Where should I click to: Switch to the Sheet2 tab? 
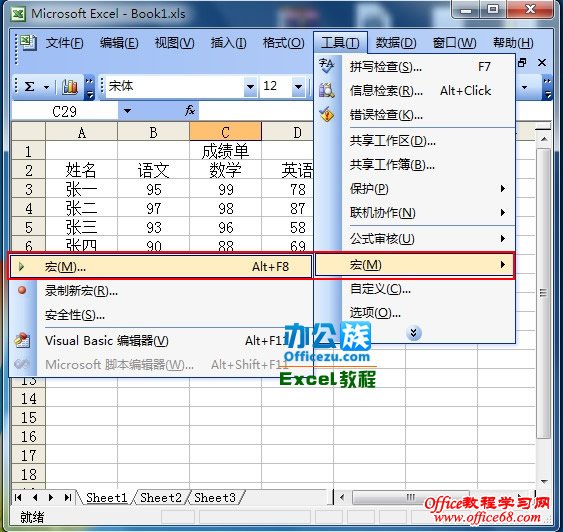[161, 498]
